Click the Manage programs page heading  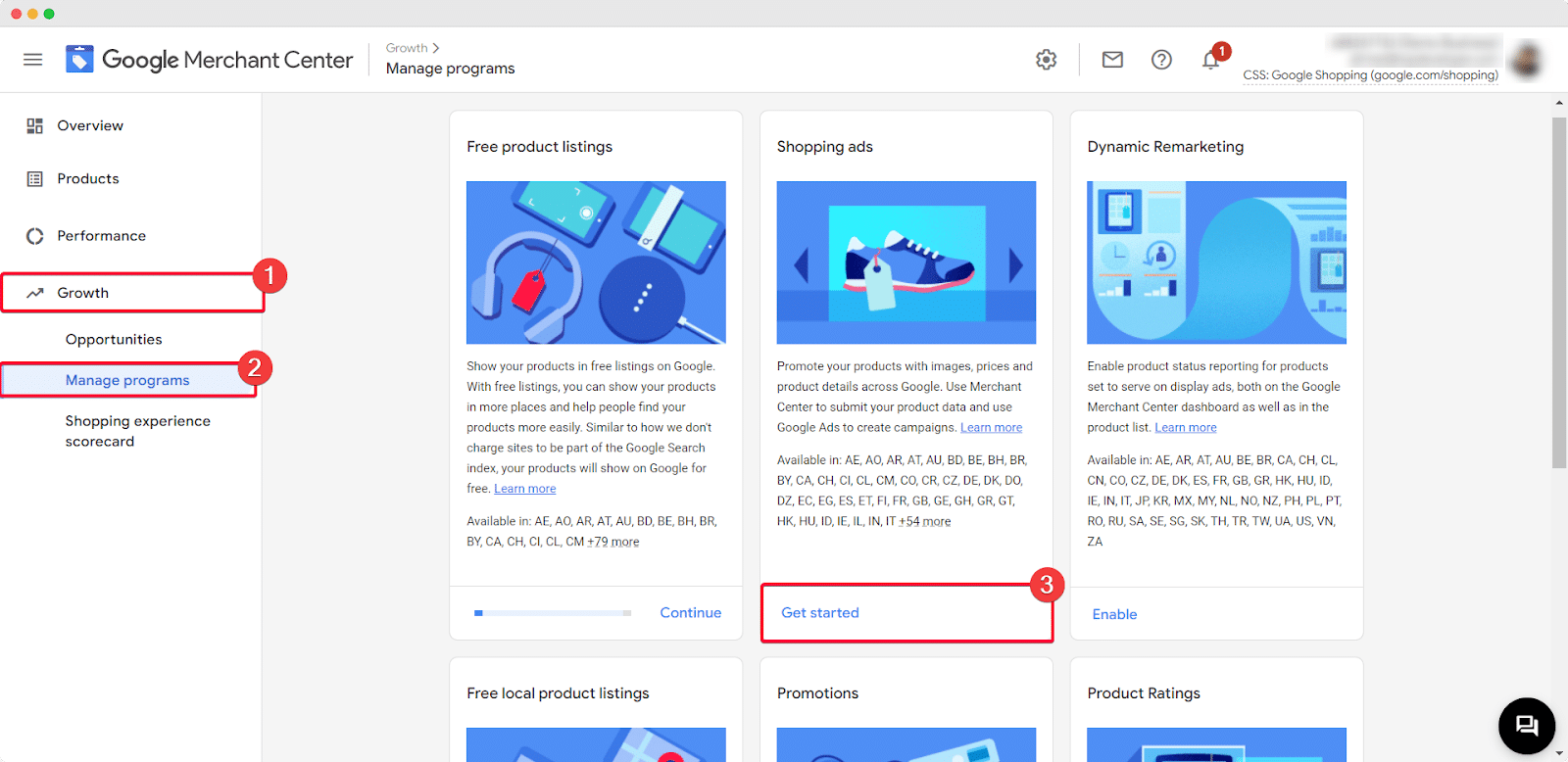[x=450, y=69]
